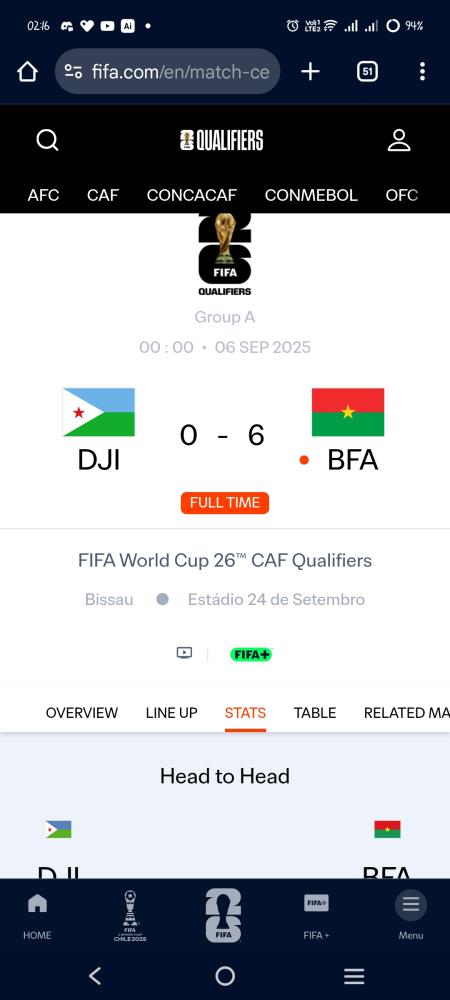Image resolution: width=450 pixels, height=1000 pixels.
Task: Open Chrome three-dot overflow menu
Action: (x=422, y=71)
